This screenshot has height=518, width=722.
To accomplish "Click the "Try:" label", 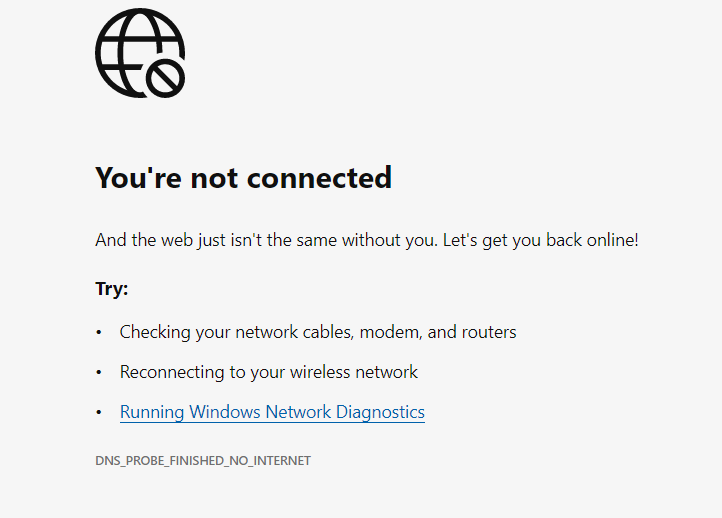I will [112, 289].
